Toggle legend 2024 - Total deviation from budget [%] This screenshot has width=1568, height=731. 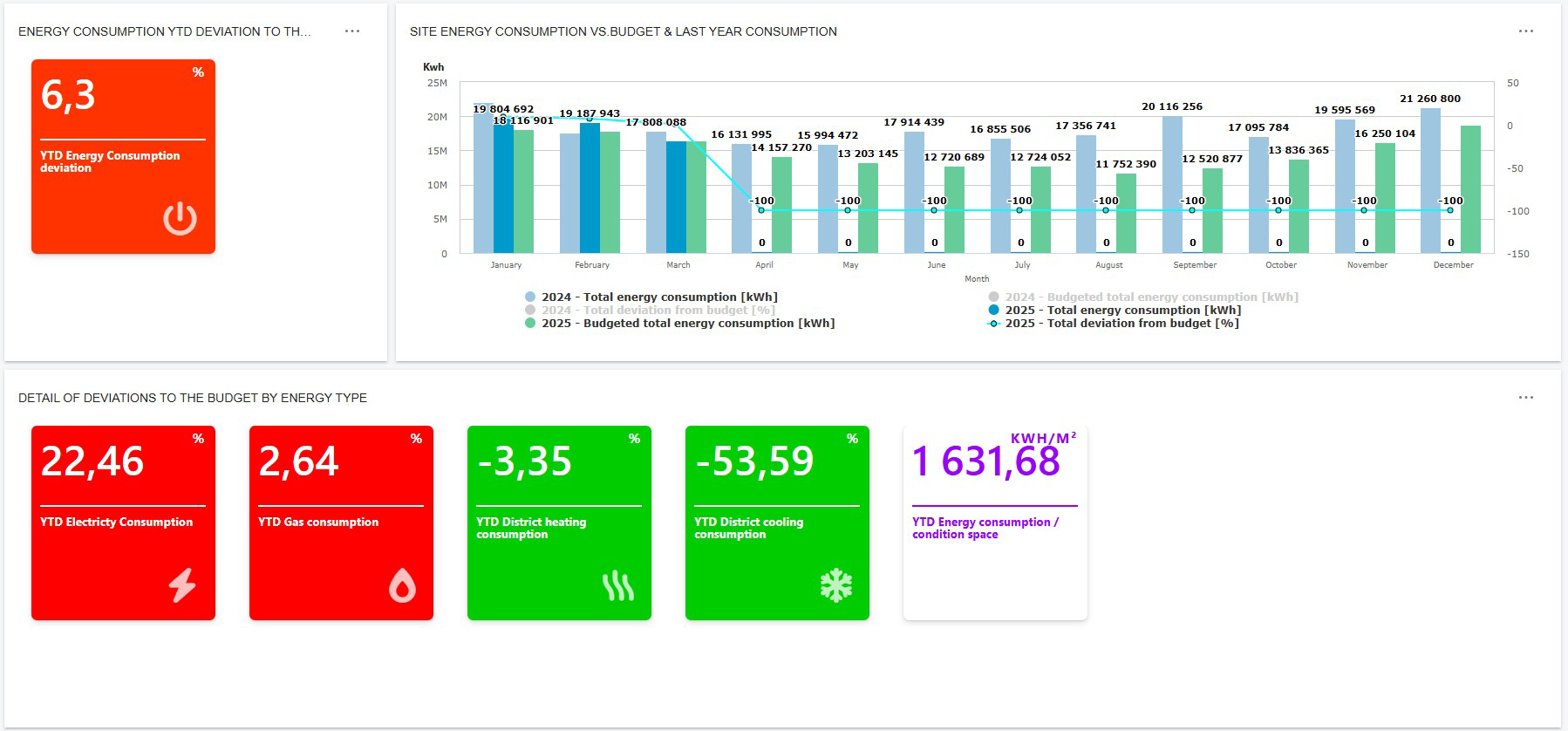[x=650, y=310]
